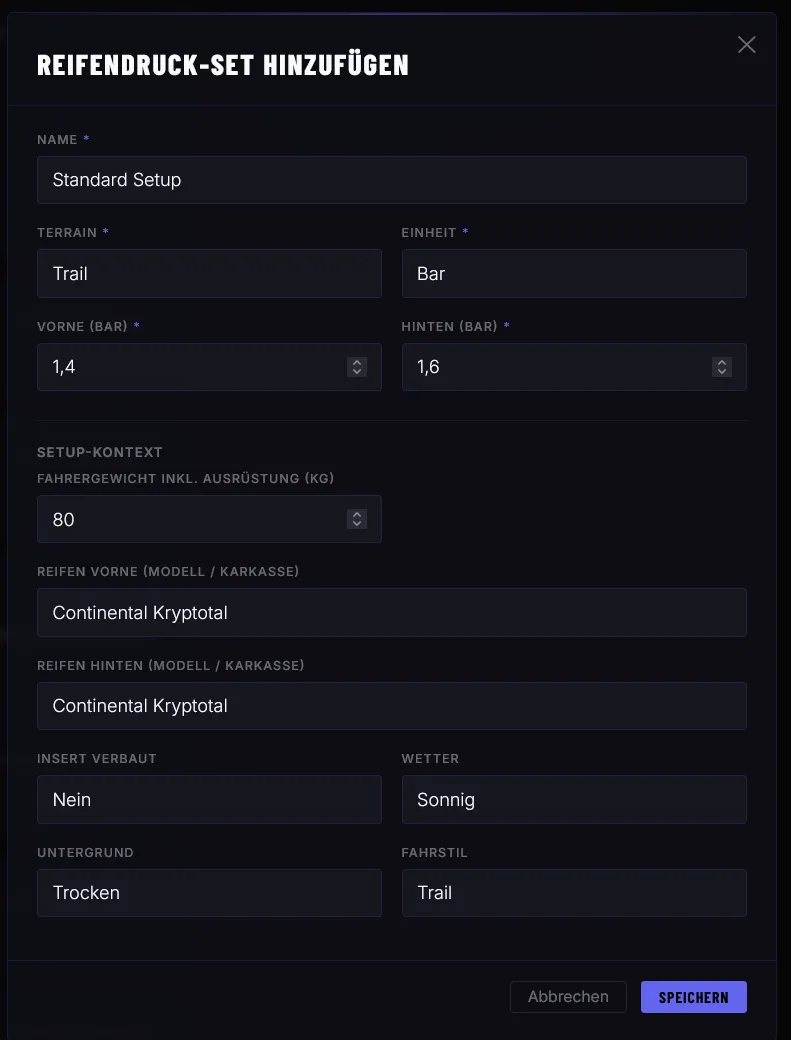791x1040 pixels.
Task: Expand the Untergrund dropdown showing Trocken
Action: coord(209,893)
